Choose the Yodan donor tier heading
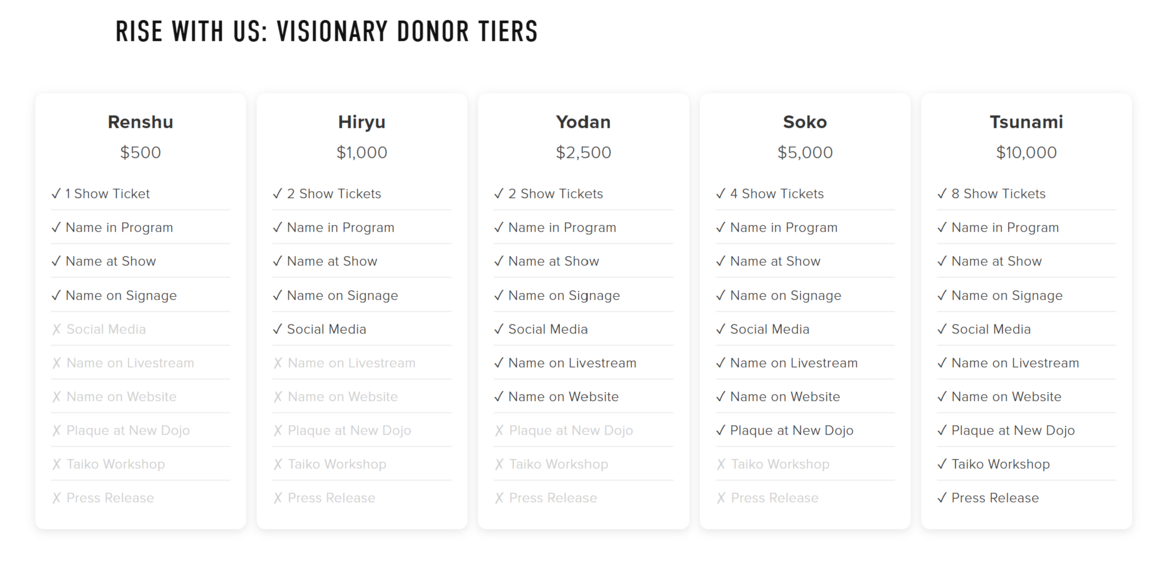1170x564 pixels. [x=583, y=122]
